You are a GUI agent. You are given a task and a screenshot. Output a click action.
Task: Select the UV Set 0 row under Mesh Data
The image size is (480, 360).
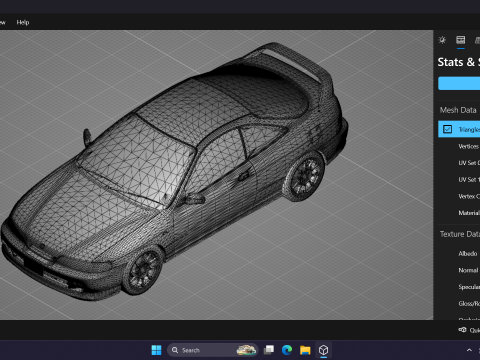(x=469, y=163)
